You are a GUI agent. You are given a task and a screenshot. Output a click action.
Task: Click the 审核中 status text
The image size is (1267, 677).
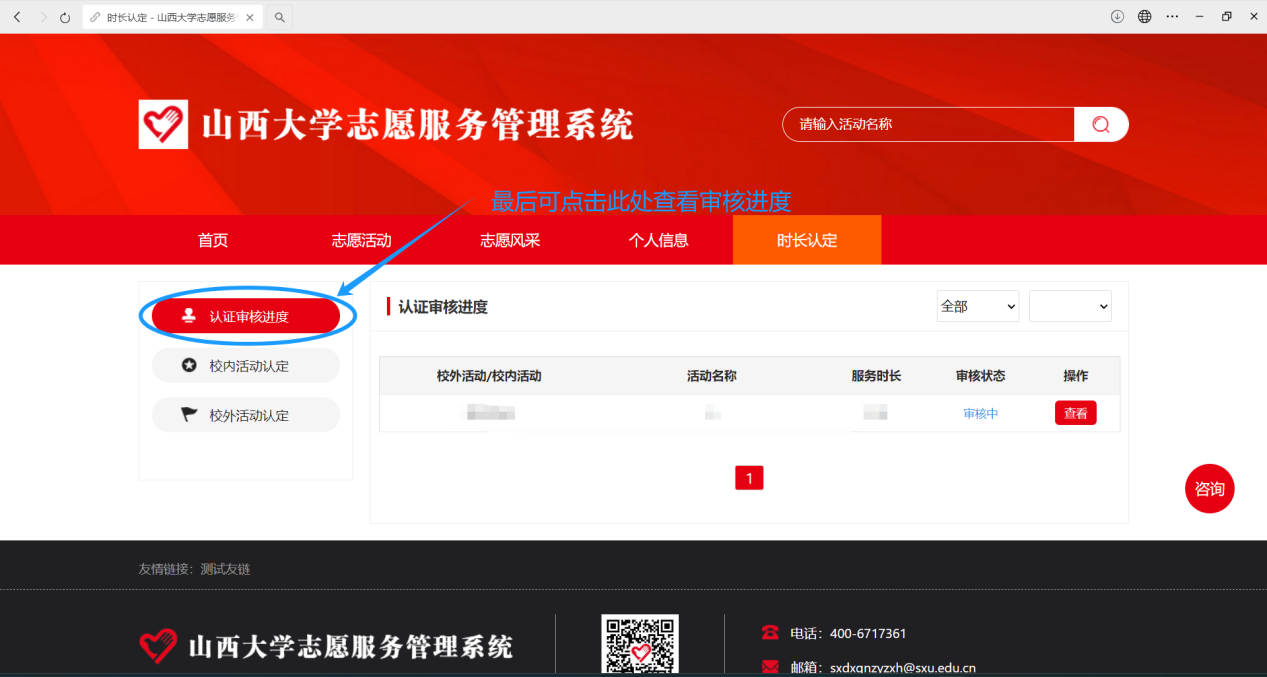coord(981,413)
